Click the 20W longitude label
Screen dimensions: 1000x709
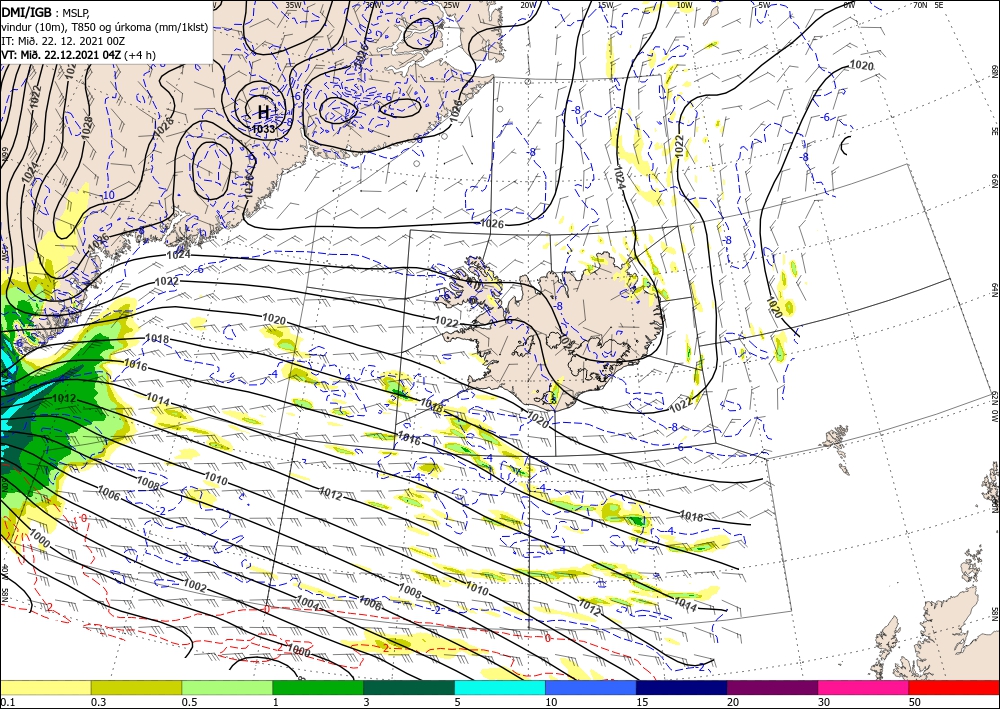(x=528, y=5)
